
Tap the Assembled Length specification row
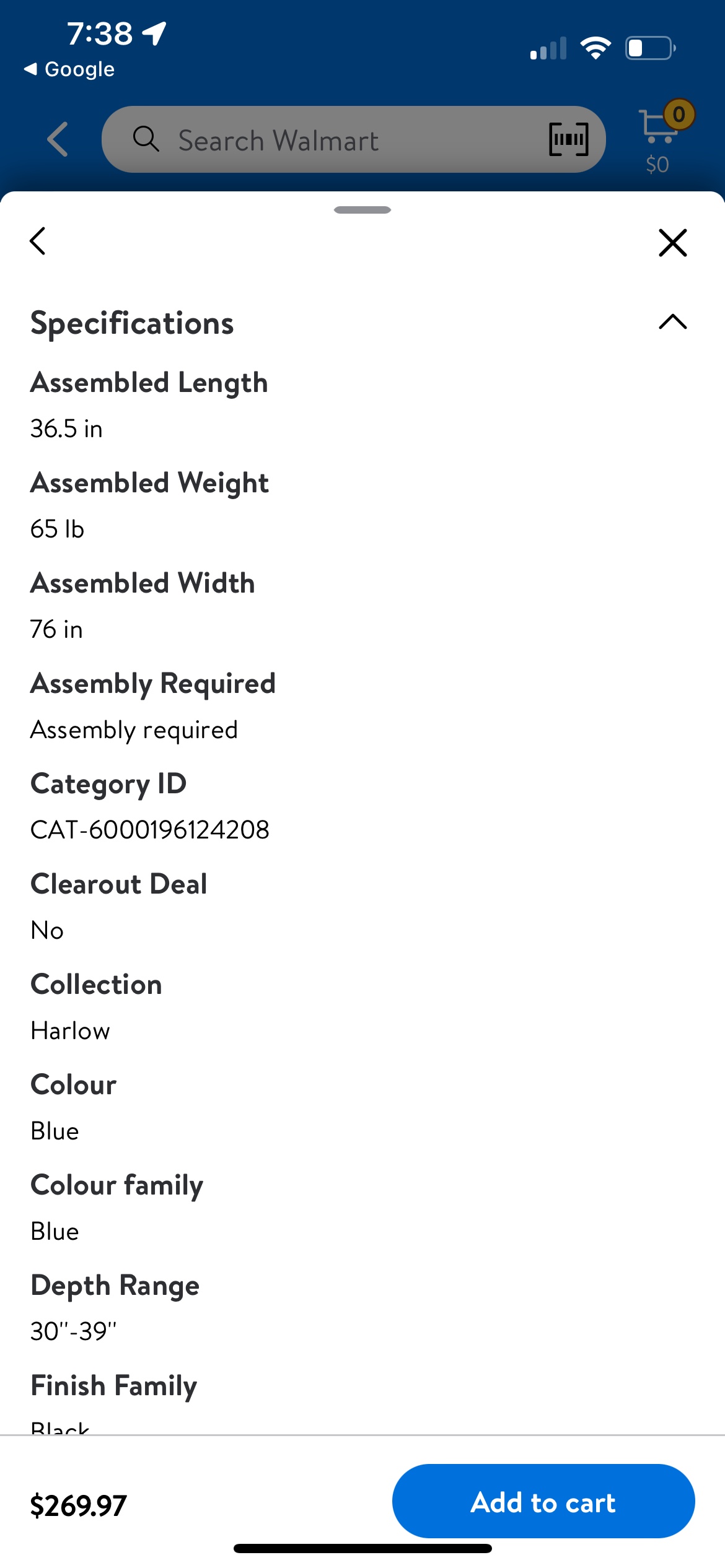click(149, 404)
